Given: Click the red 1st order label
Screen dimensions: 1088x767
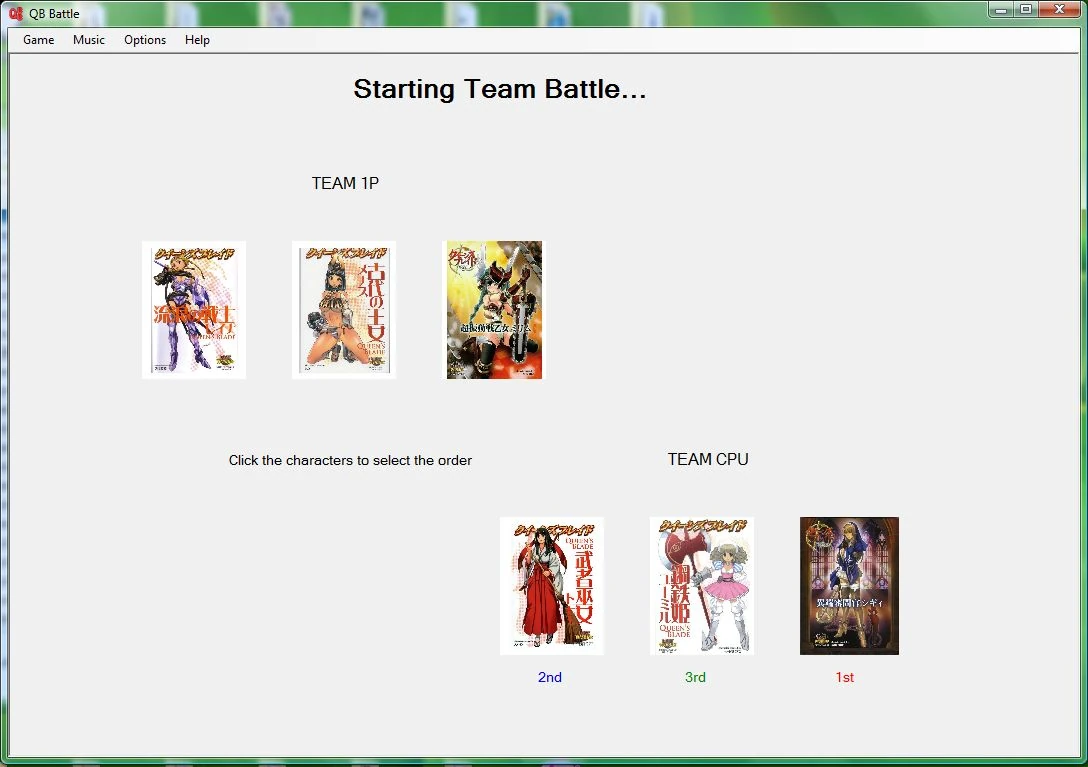Looking at the screenshot, I should (844, 677).
